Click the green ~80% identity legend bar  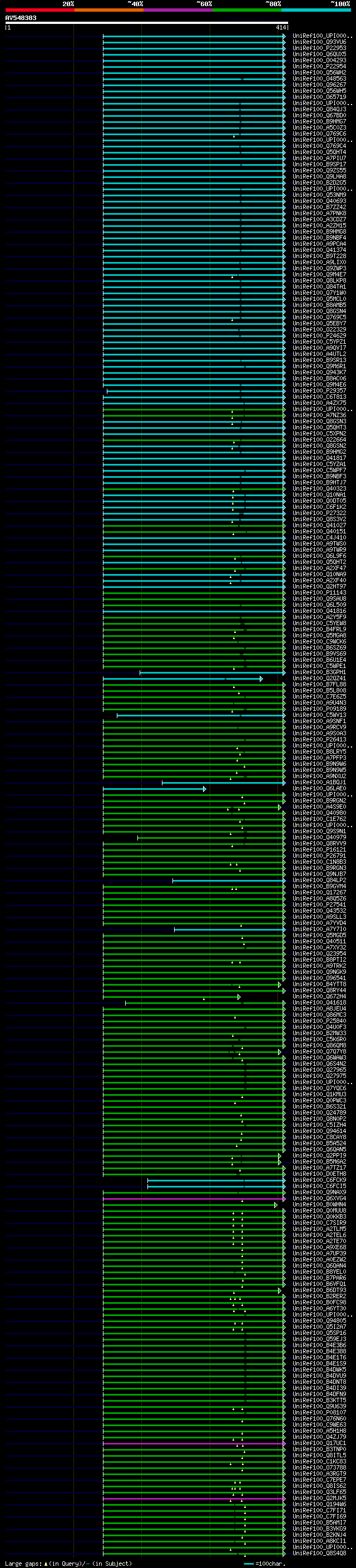[x=247, y=10]
